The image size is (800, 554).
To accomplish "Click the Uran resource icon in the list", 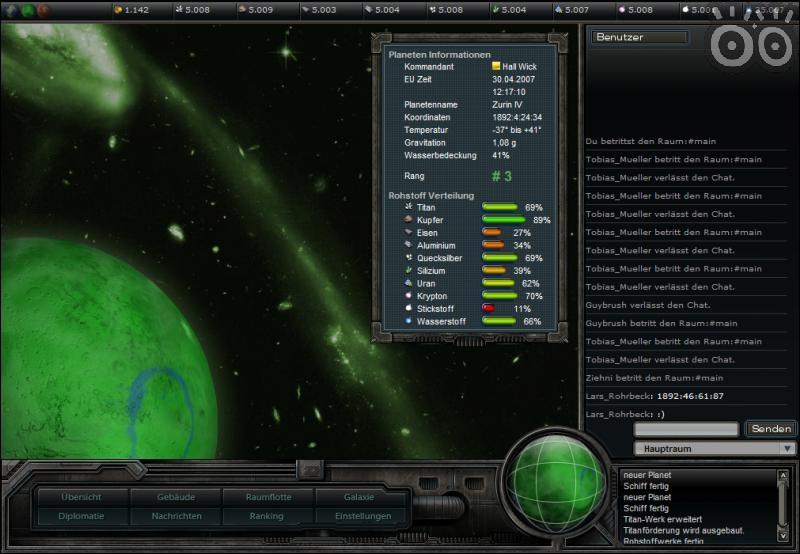I will [x=394, y=284].
